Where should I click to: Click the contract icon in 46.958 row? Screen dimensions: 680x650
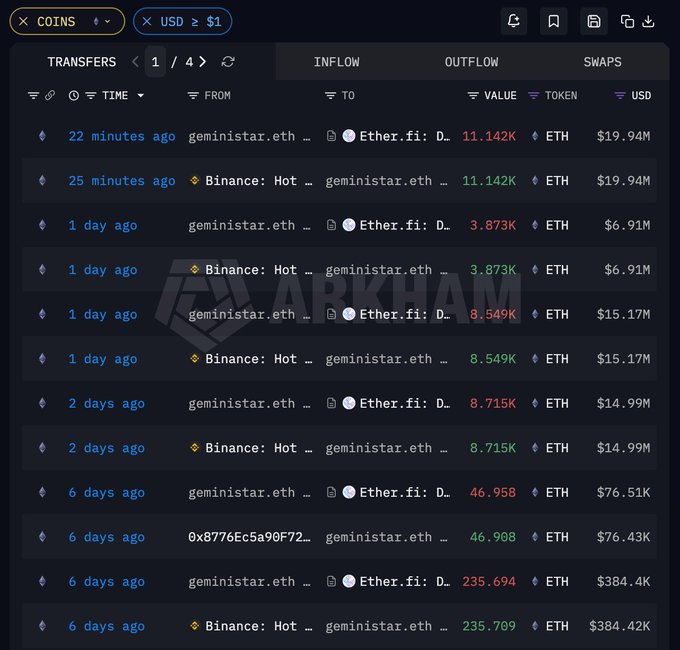tap(331, 493)
